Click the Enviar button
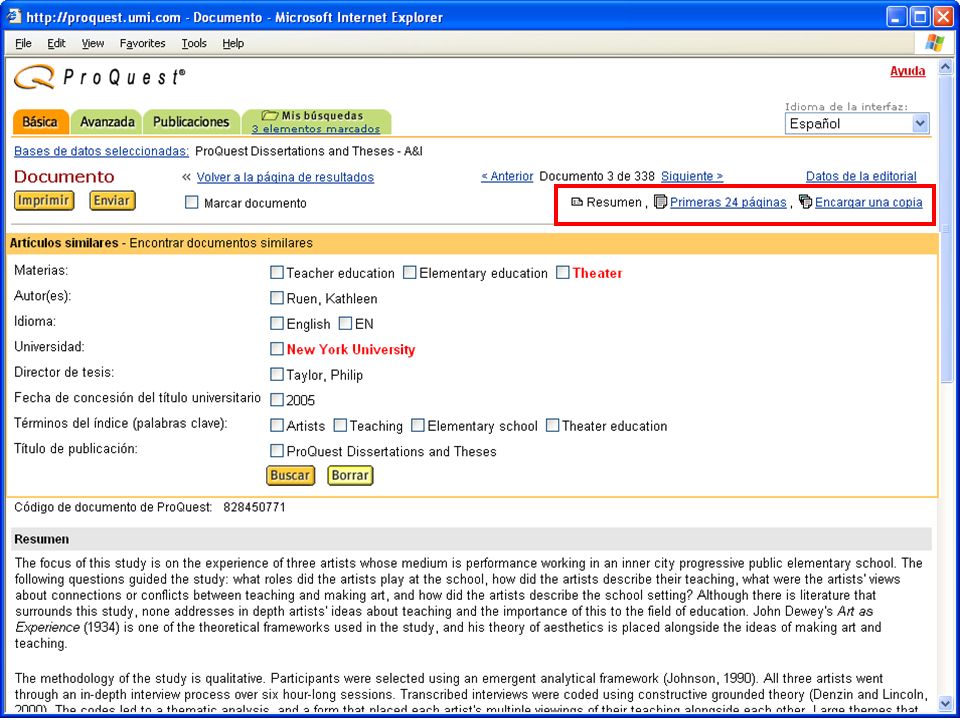This screenshot has height=720, width=960. [113, 201]
